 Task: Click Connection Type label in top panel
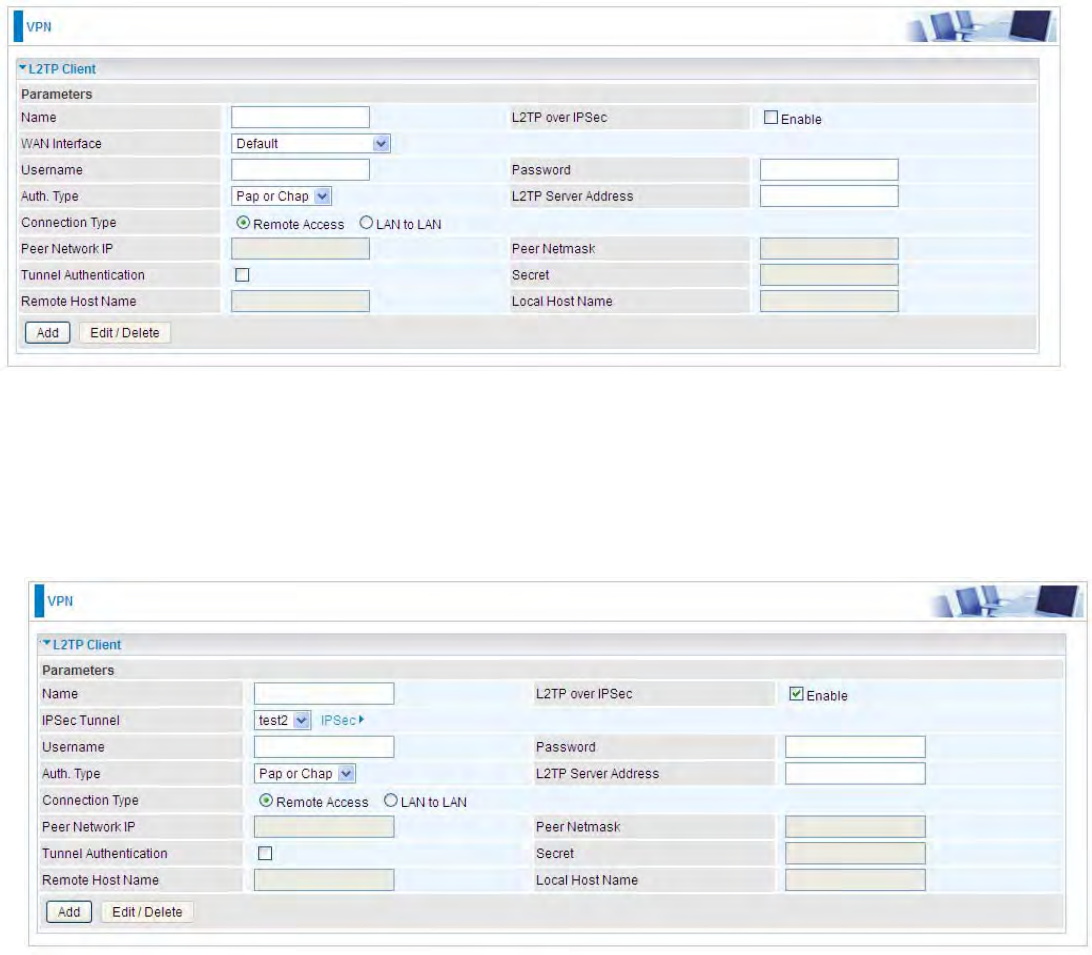click(x=69, y=223)
